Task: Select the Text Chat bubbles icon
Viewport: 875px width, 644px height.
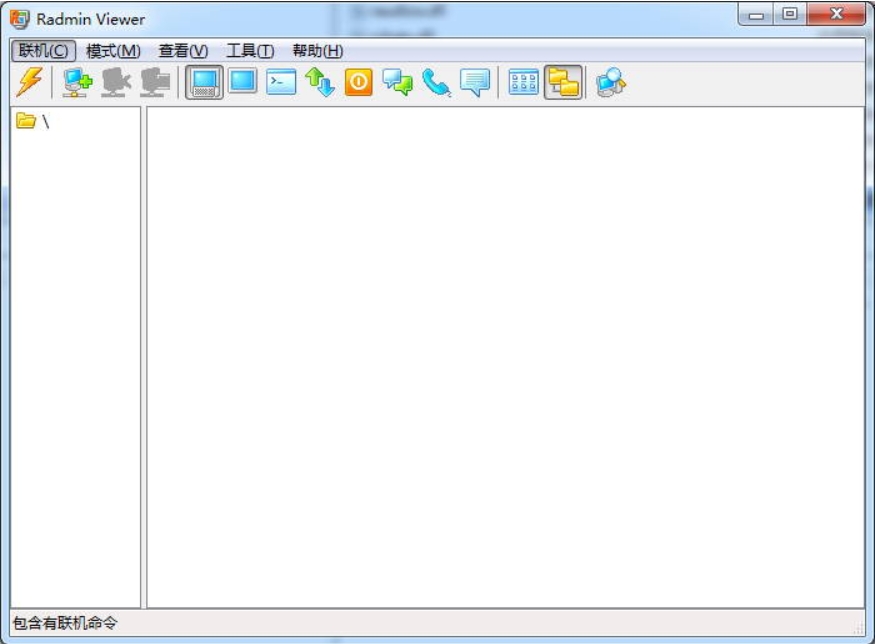Action: pyautogui.click(x=397, y=82)
